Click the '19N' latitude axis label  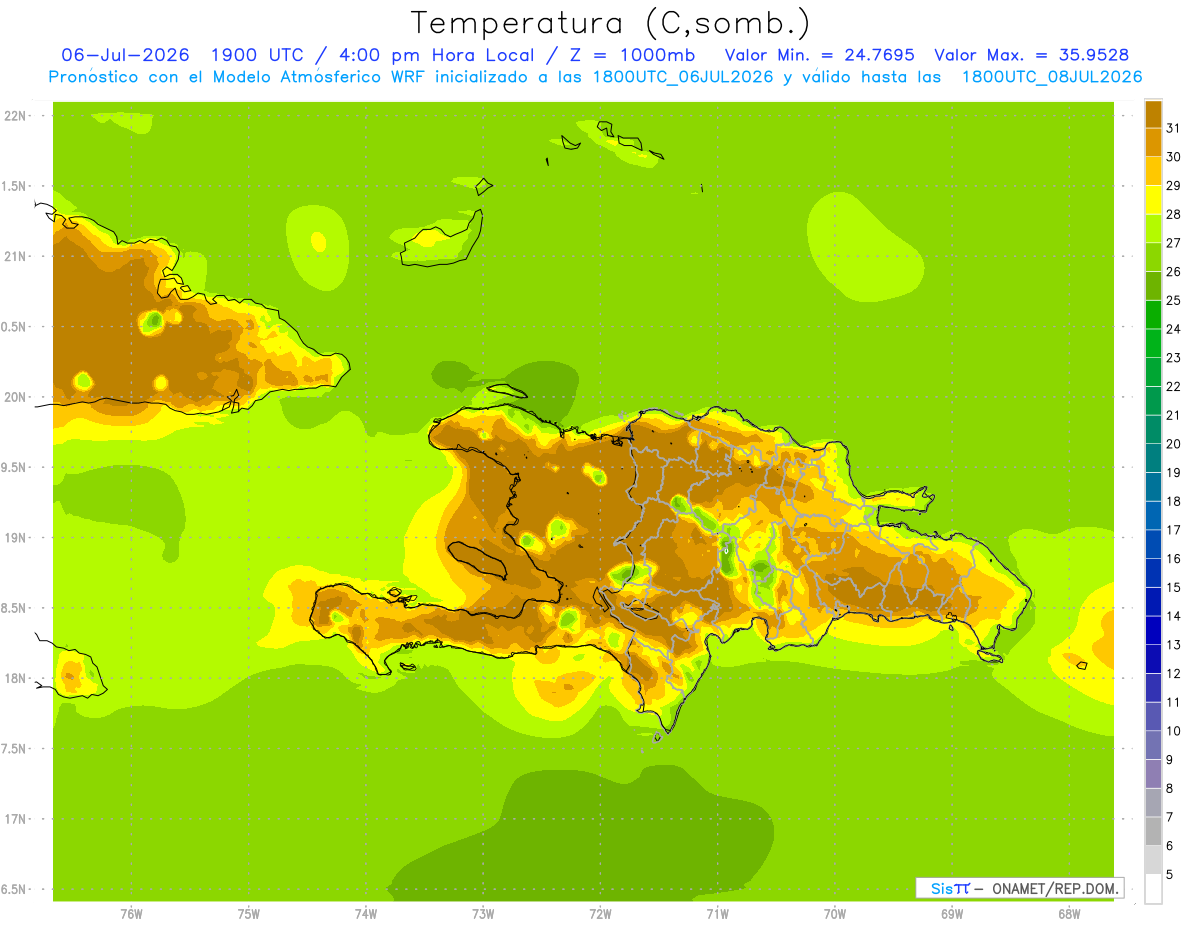[15, 538]
